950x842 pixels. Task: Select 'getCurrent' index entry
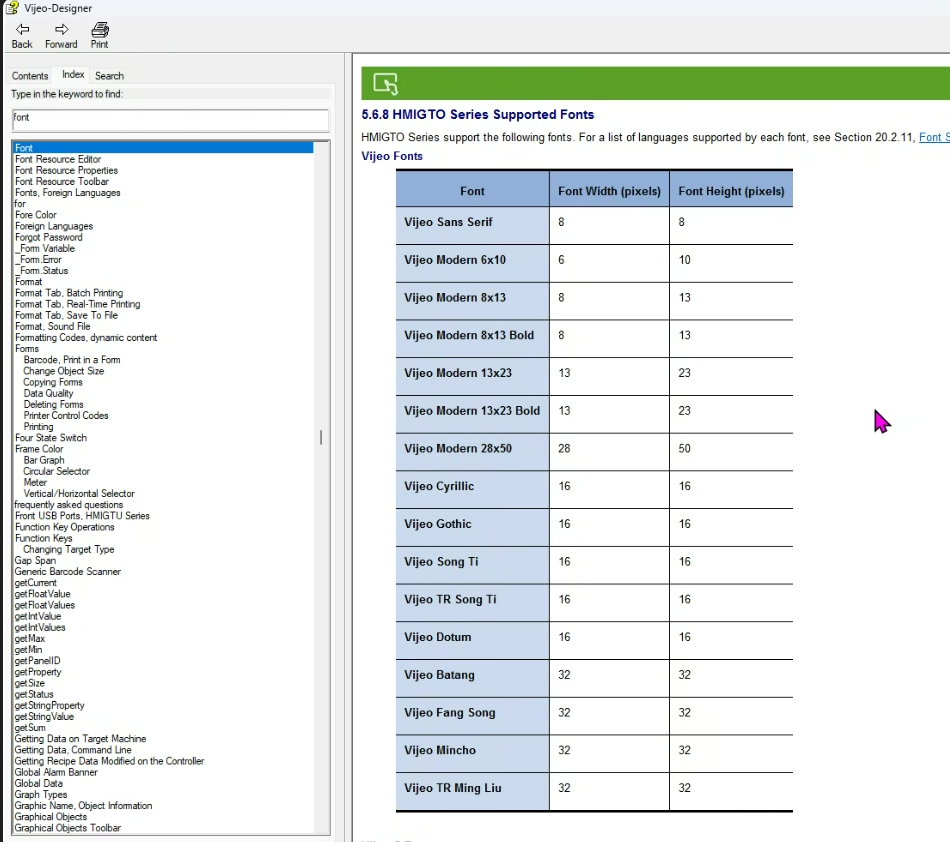coord(36,583)
